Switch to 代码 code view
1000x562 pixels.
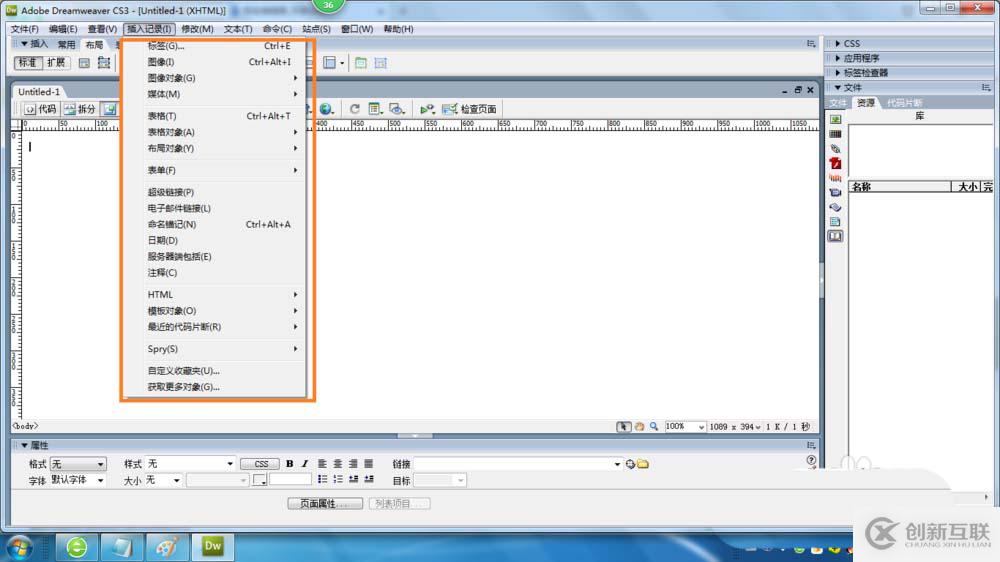40,109
